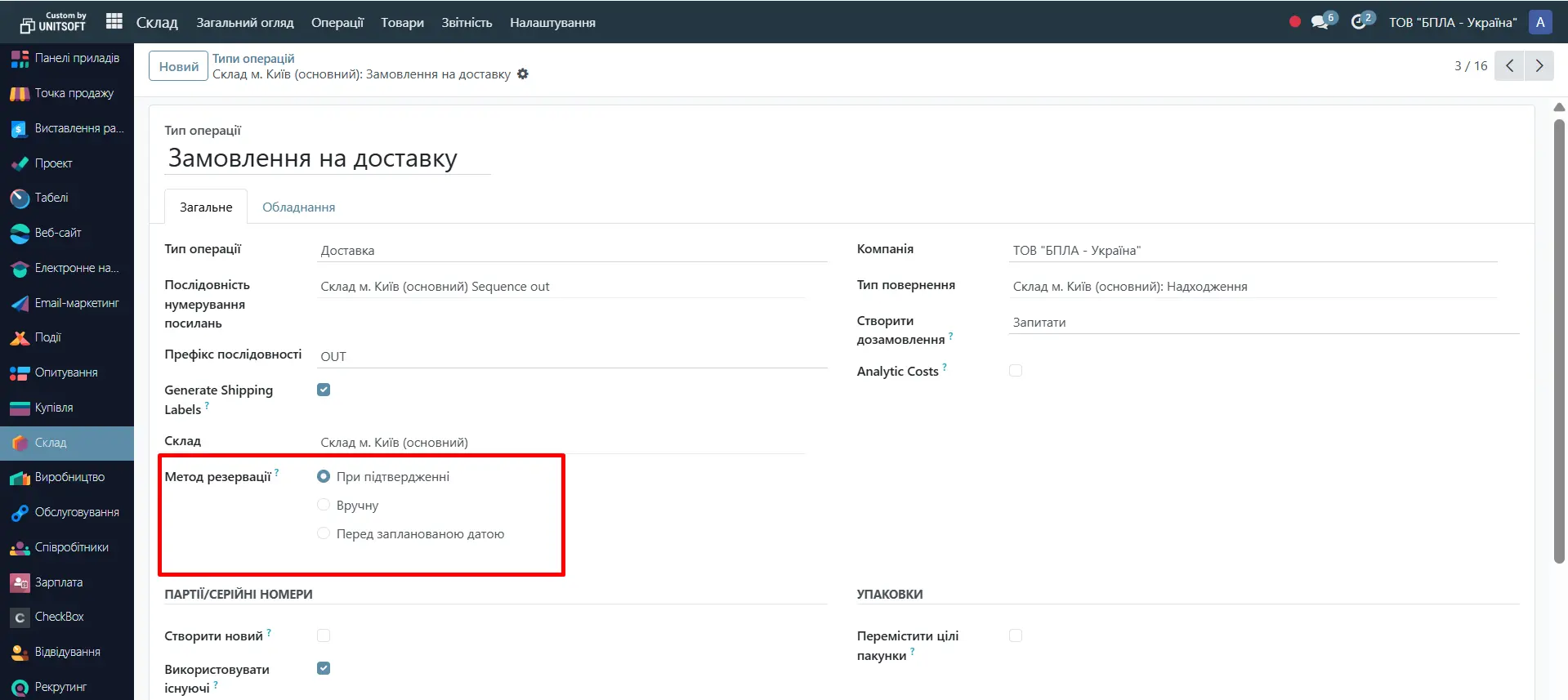
Task: Open the 'Тип операції' dropdown showing Доставка
Action: [572, 251]
